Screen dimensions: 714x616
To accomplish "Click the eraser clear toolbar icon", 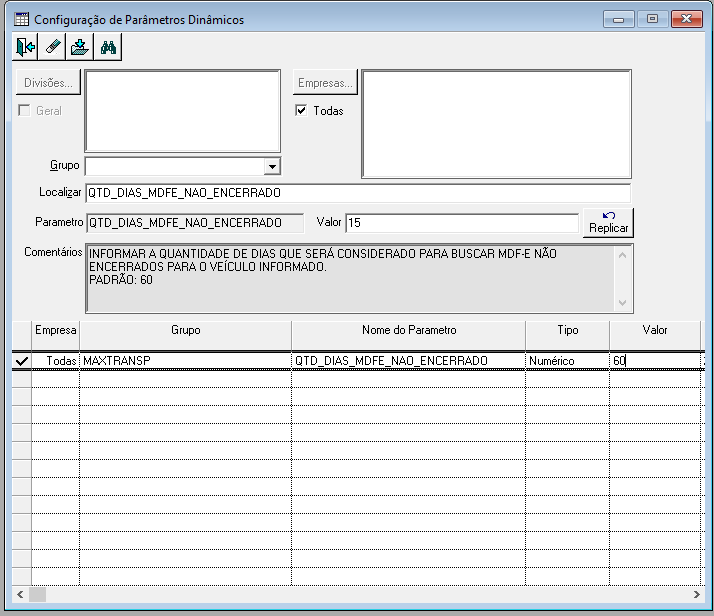I will pyautogui.click(x=53, y=47).
